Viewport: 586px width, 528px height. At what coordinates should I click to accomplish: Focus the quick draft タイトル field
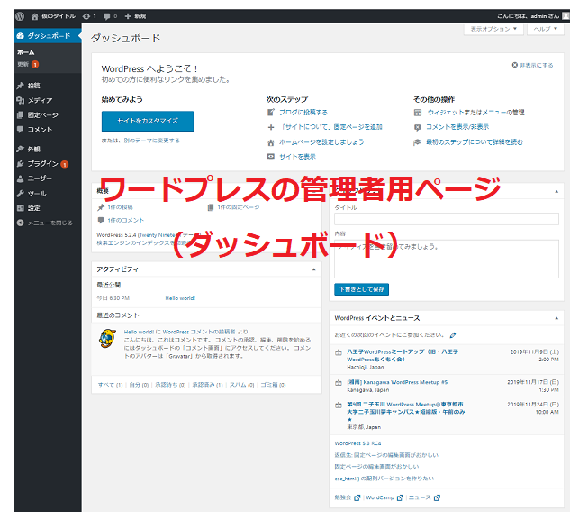pos(446,219)
